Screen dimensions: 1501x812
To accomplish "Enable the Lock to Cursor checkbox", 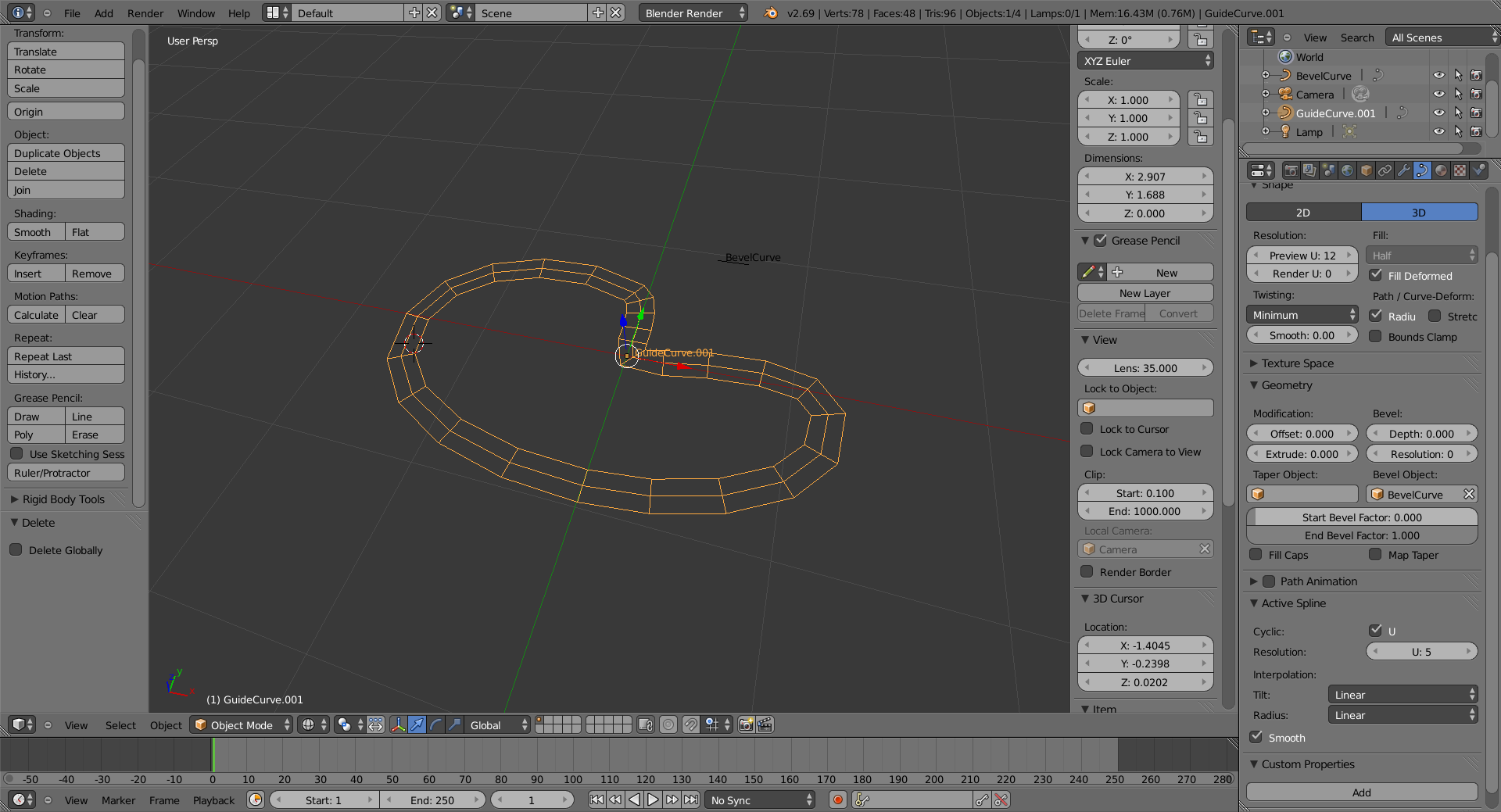I will point(1087,428).
